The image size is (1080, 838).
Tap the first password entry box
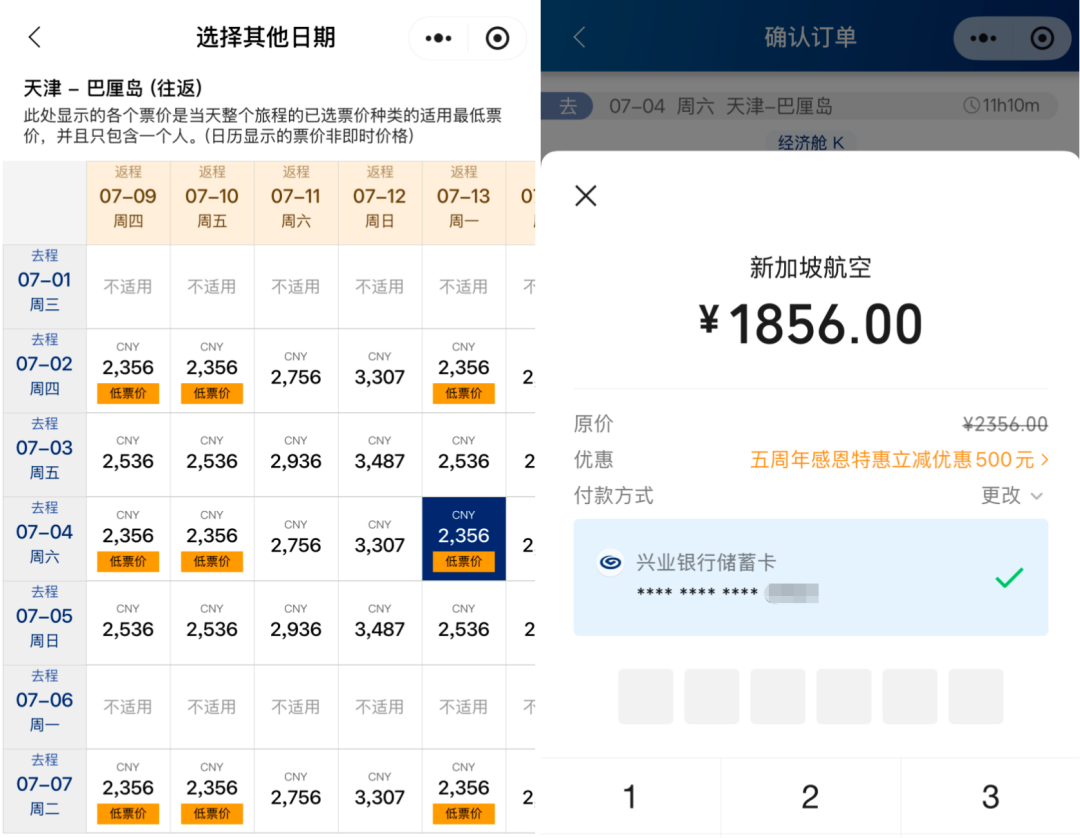pos(645,696)
